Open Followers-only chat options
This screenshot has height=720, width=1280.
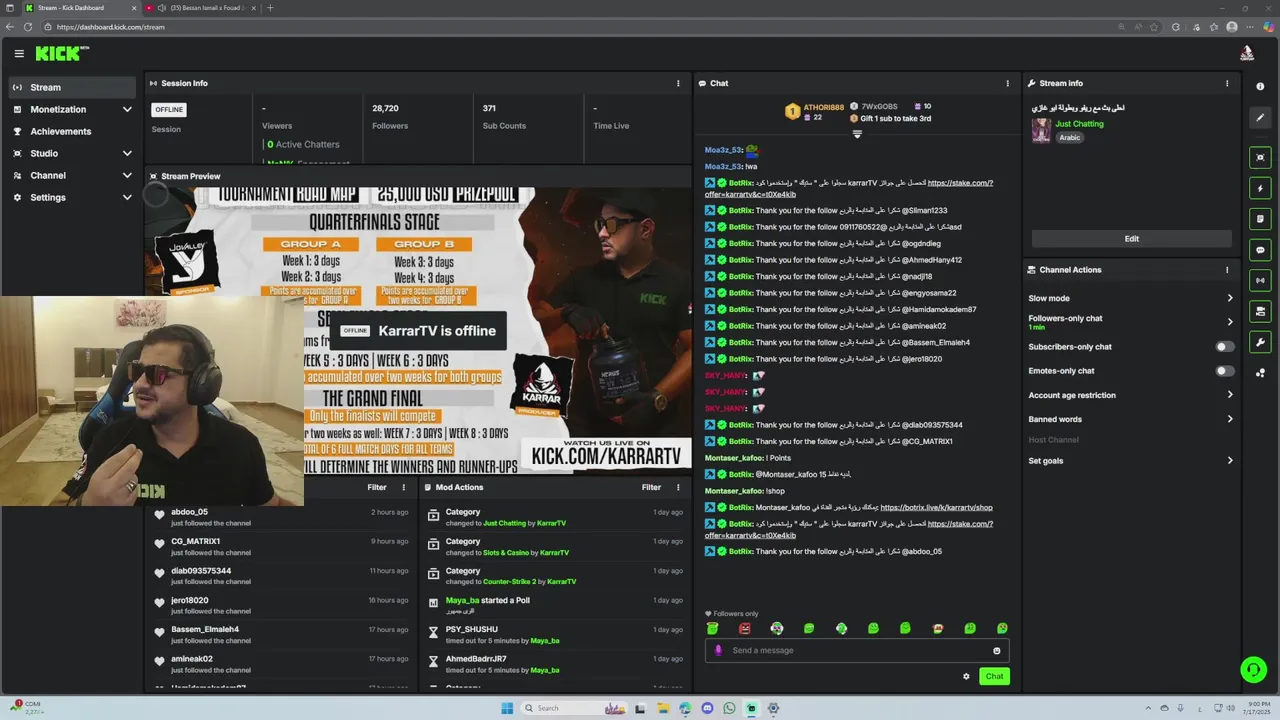coord(1131,322)
